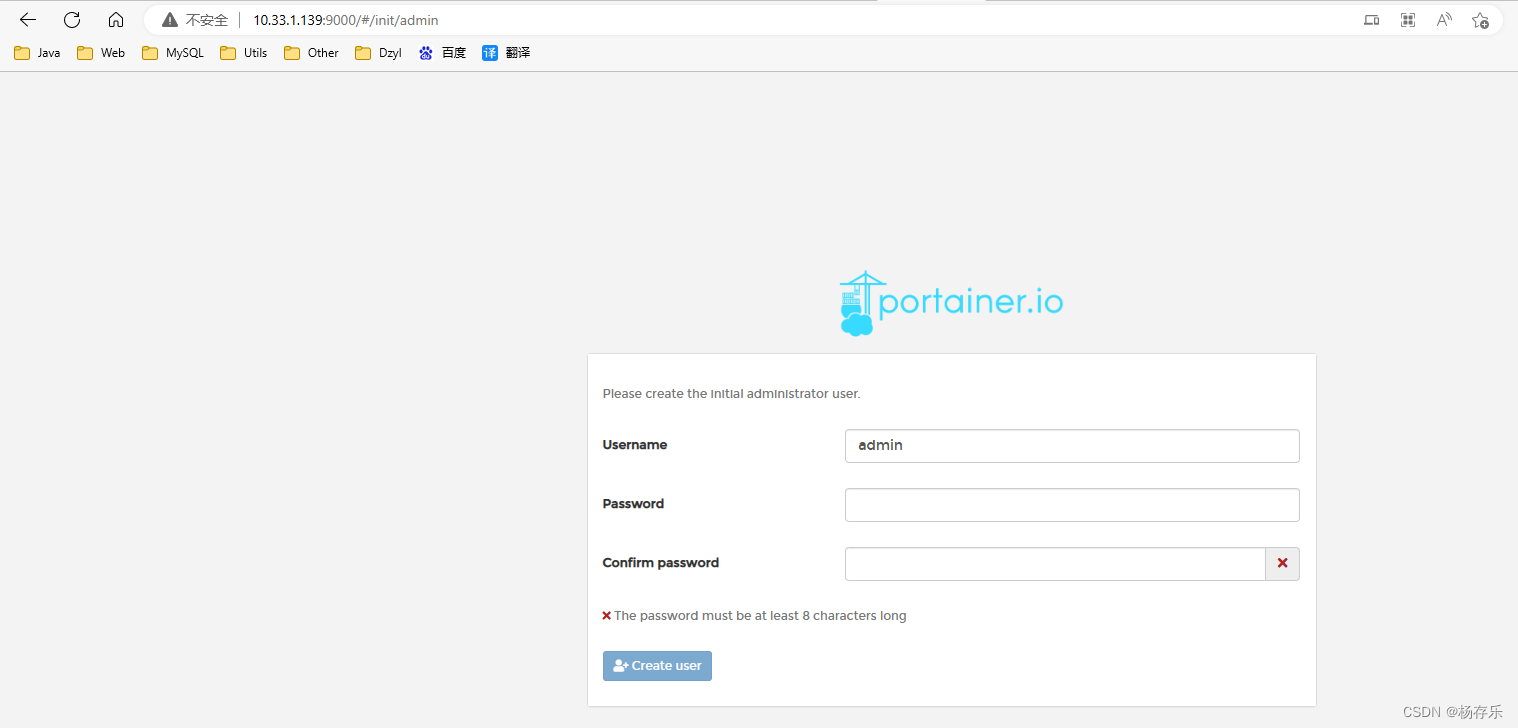Click the 'Please create the initial administrator user.' text
This screenshot has height=728, width=1518.
click(x=731, y=394)
